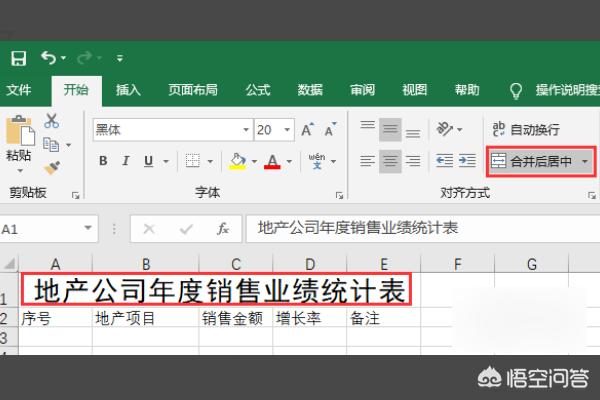Expand the 合并后居中 dropdown arrow
The height and width of the screenshot is (400, 600).
(584, 161)
